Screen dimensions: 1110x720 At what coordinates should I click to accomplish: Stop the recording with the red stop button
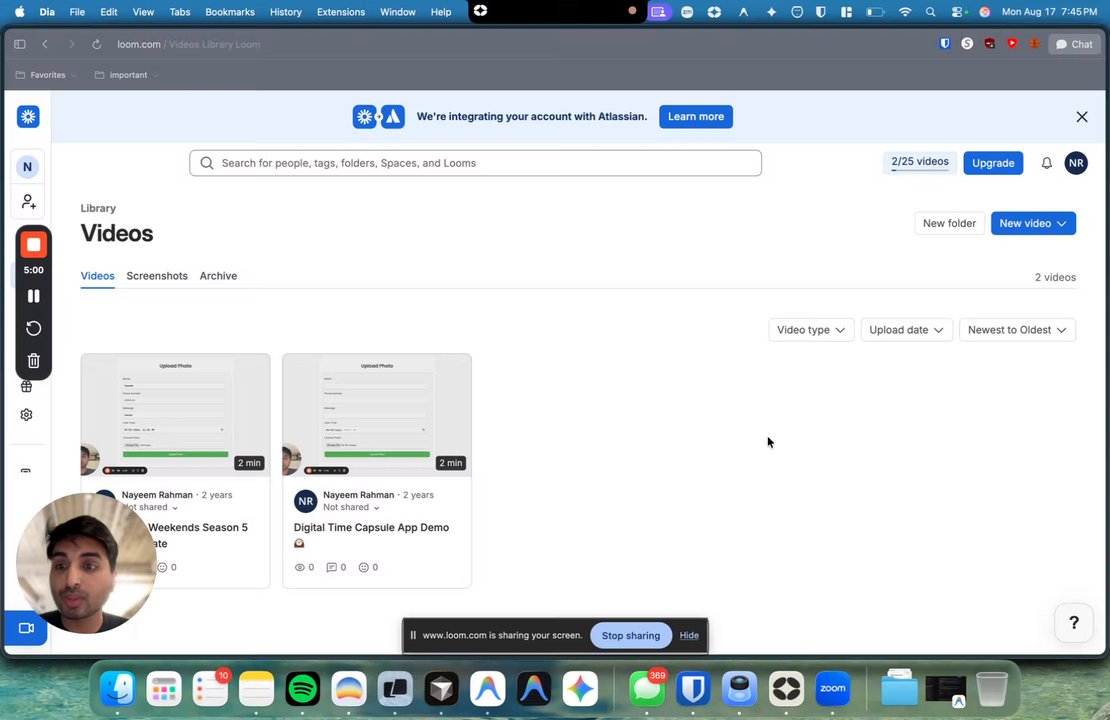coord(33,245)
